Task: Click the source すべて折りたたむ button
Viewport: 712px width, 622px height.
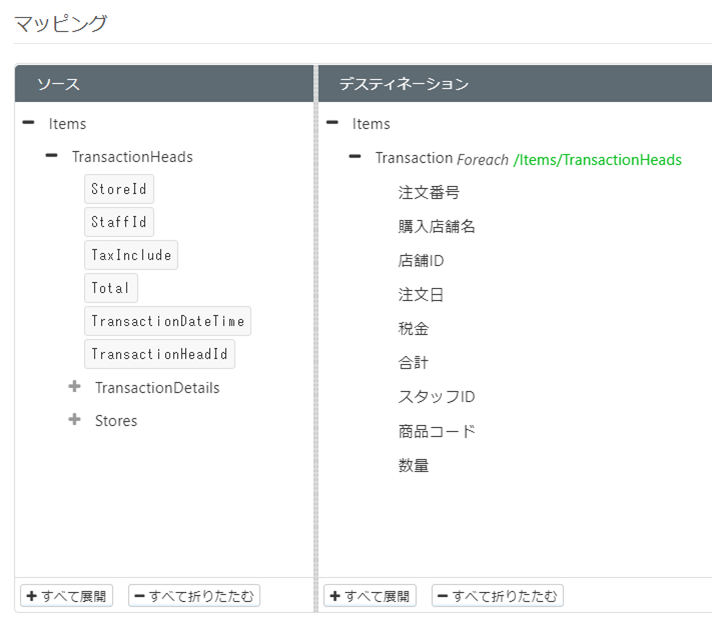Action: click(x=194, y=596)
